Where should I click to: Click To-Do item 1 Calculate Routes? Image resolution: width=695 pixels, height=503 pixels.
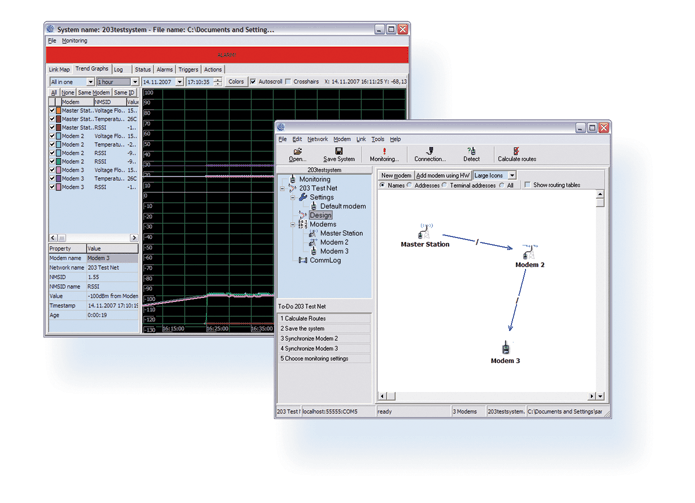324,319
